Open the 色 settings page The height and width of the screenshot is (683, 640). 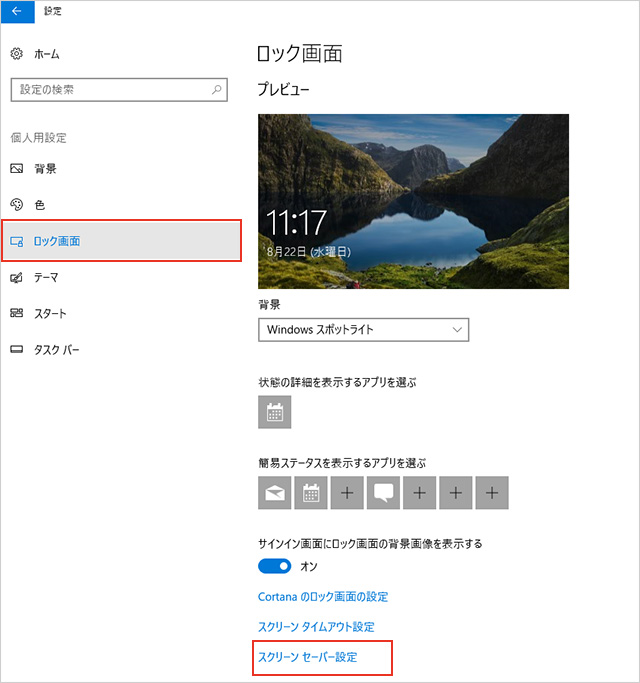tap(40, 205)
